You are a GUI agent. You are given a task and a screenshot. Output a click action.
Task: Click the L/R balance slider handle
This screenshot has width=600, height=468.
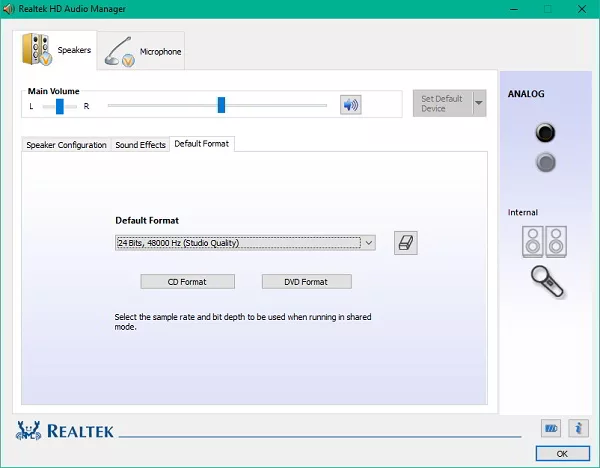60,105
